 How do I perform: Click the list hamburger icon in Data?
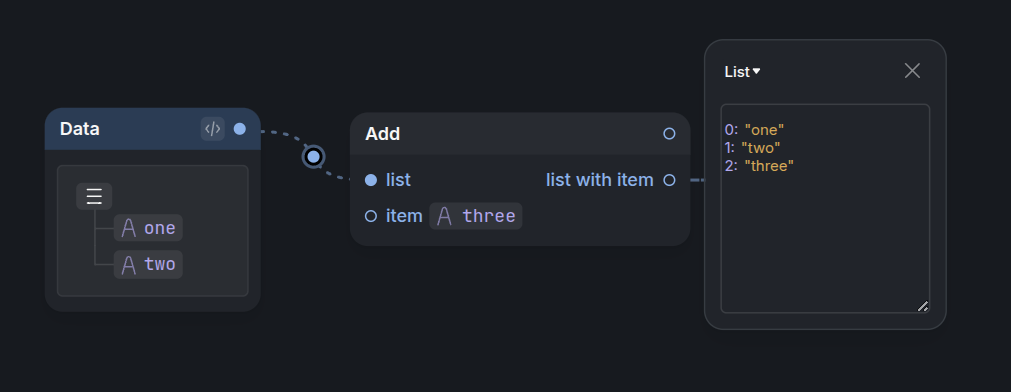[94, 196]
